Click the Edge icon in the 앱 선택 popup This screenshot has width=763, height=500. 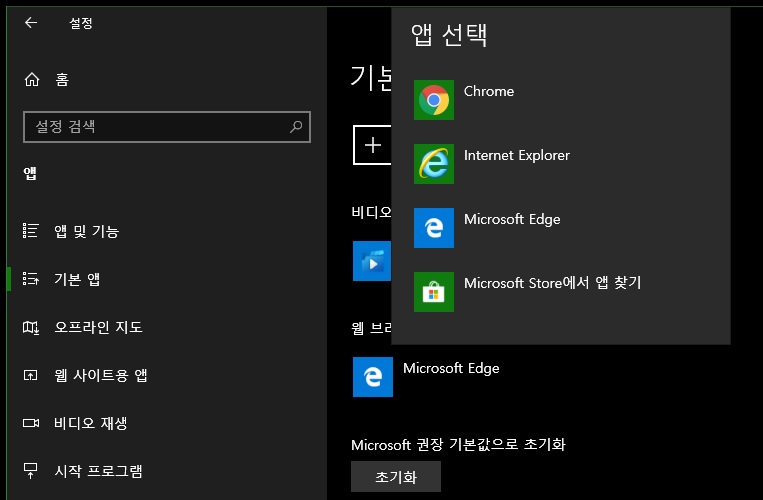click(x=434, y=228)
